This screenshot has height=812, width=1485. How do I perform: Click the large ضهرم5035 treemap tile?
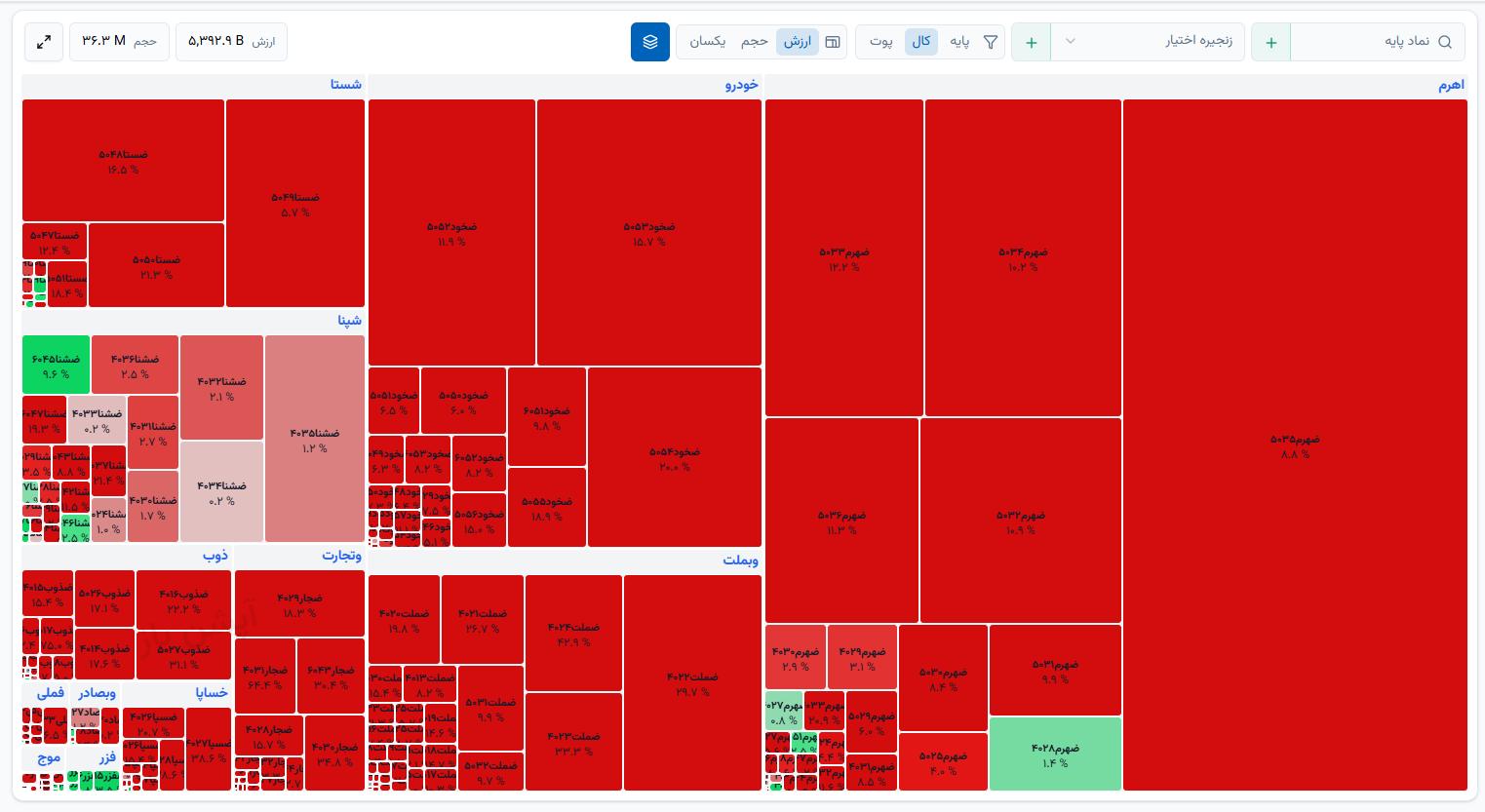point(1295,445)
